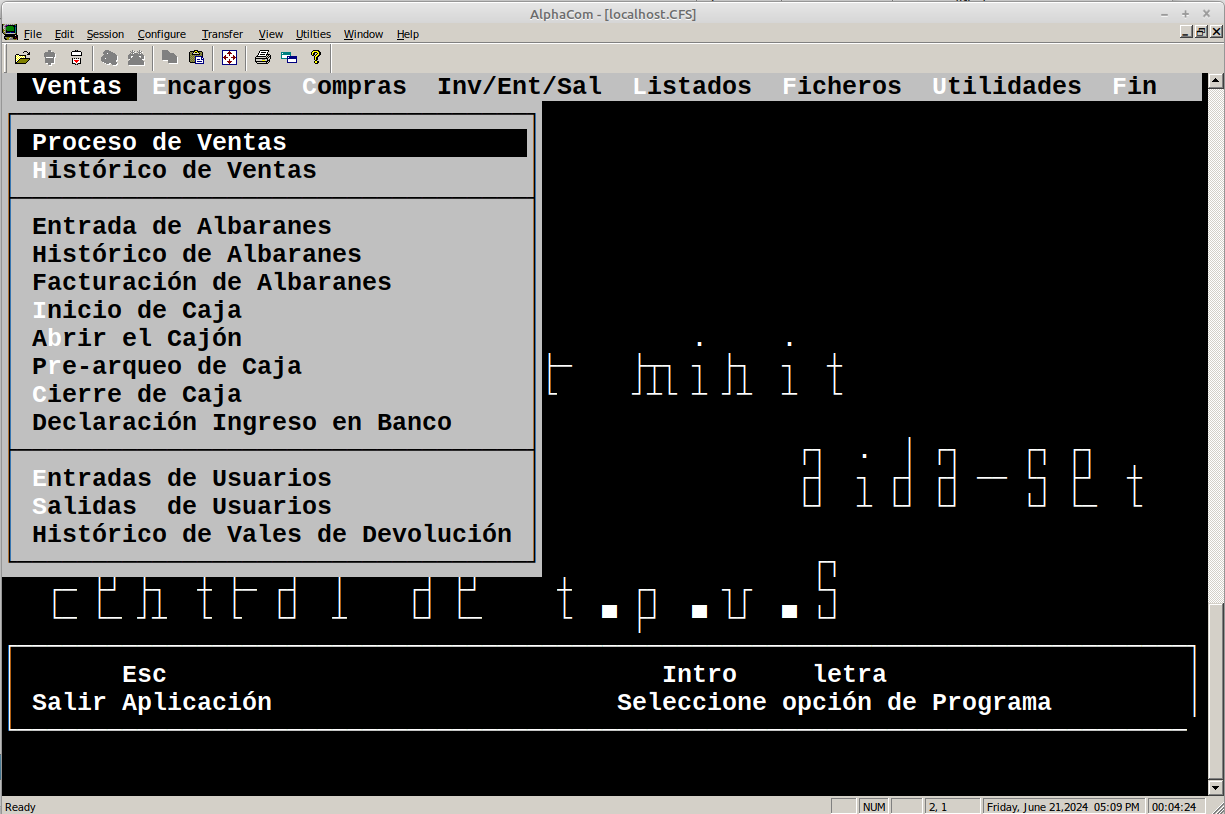
Task: Select Cierre de Caja entry
Action: tap(137, 395)
